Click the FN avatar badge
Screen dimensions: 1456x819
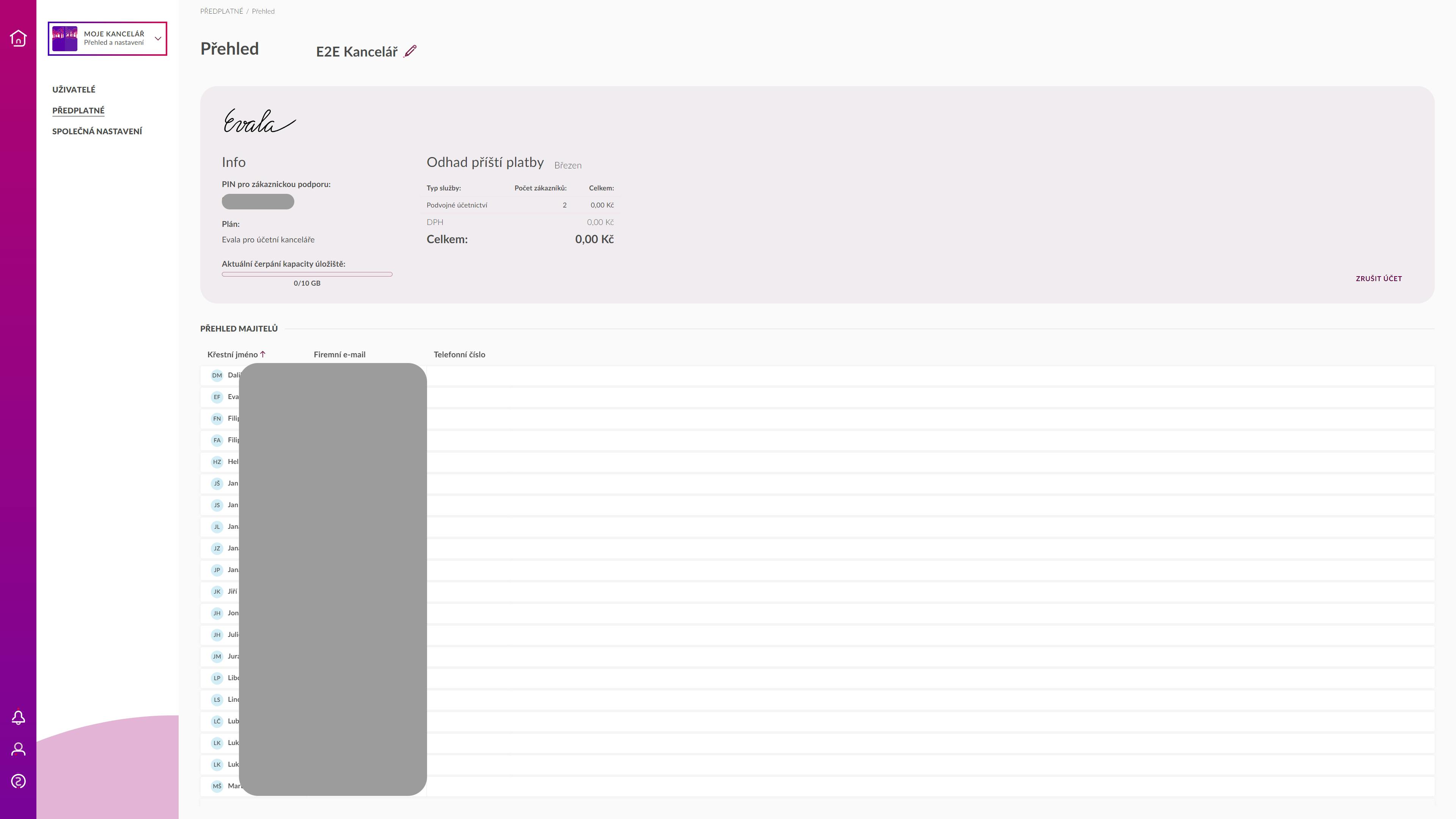217,418
